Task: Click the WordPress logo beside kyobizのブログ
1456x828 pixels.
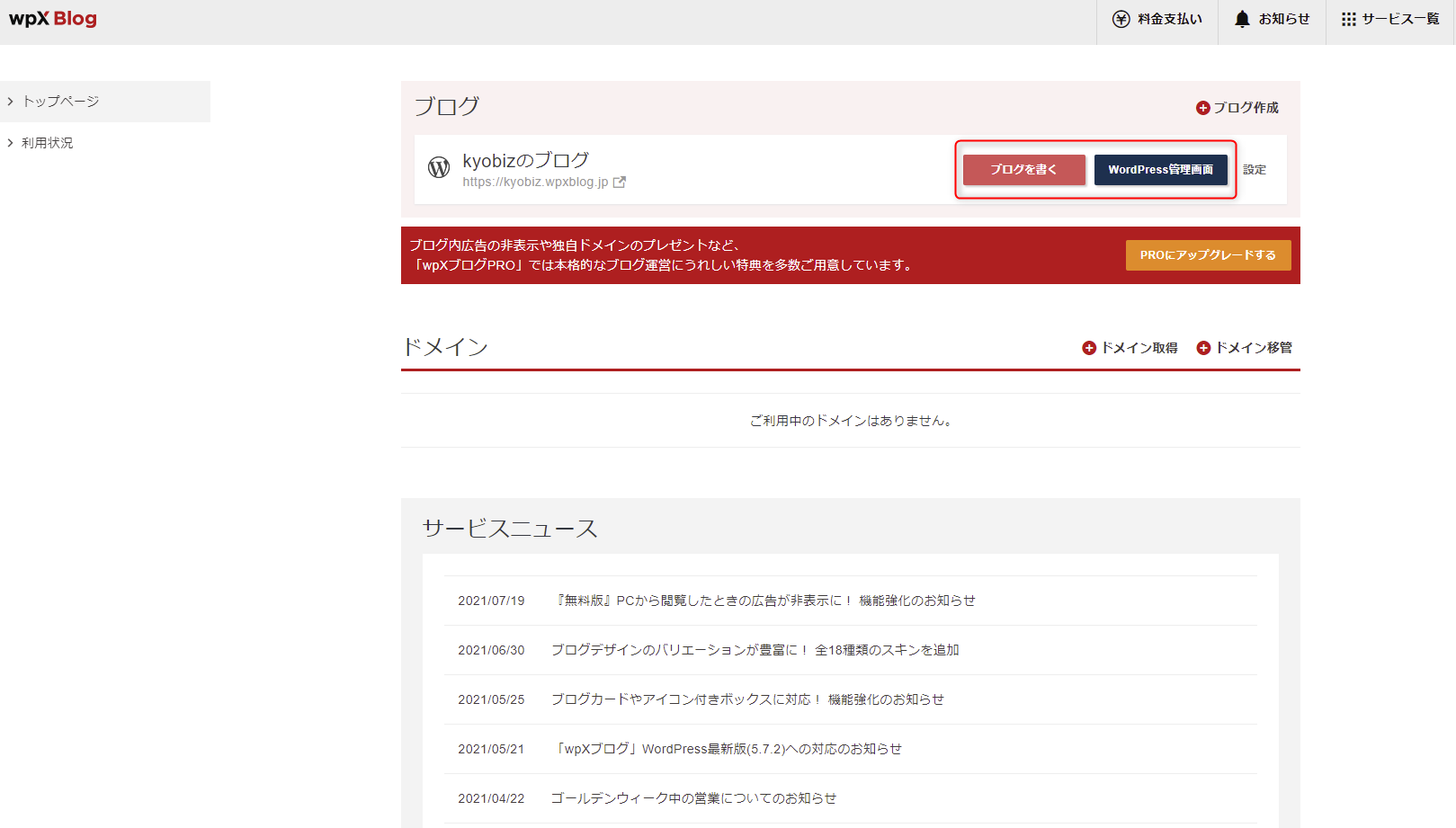Action: pyautogui.click(x=439, y=167)
